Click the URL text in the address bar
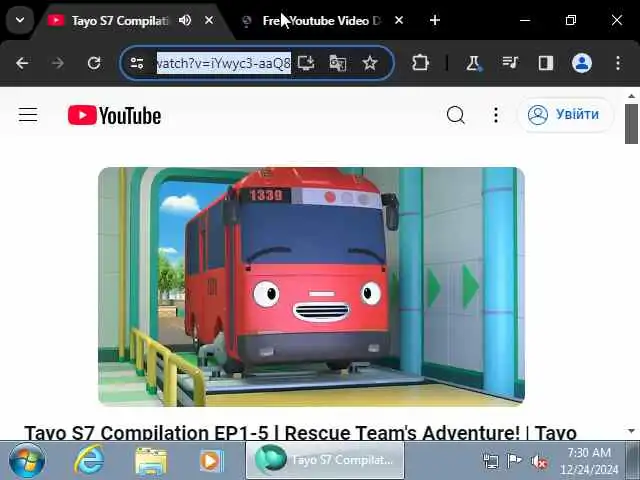This screenshot has width=640, height=480. [224, 63]
